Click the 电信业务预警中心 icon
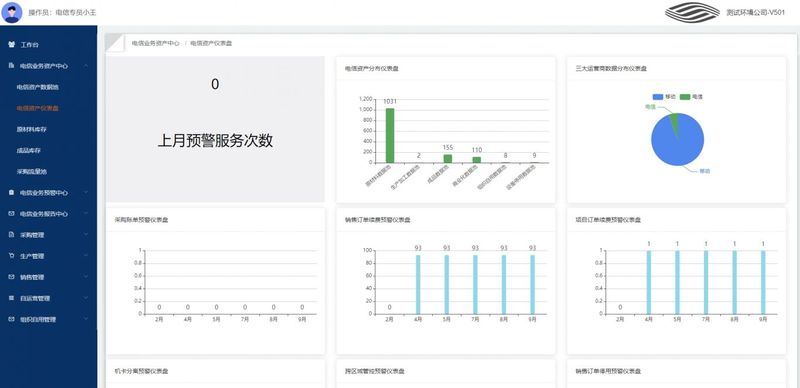 pyautogui.click(x=11, y=192)
